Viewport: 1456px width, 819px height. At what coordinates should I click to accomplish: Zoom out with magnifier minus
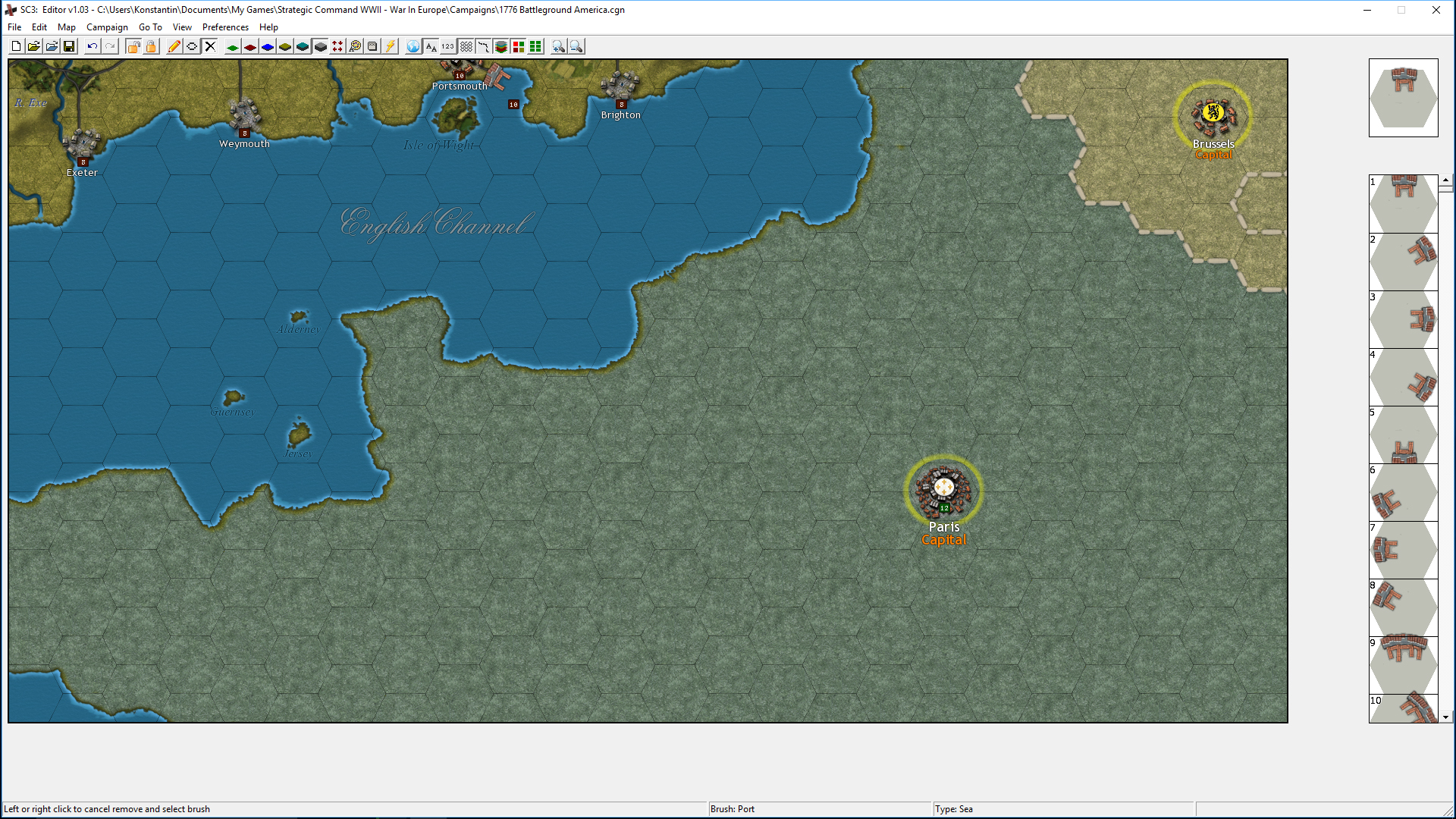[576, 46]
